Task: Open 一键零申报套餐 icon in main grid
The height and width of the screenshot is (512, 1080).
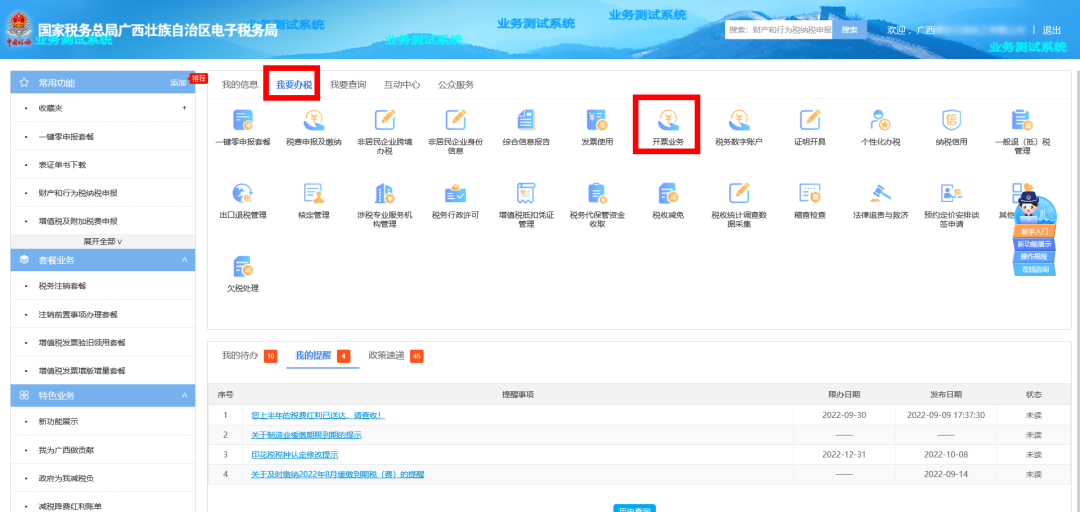Action: click(x=242, y=120)
